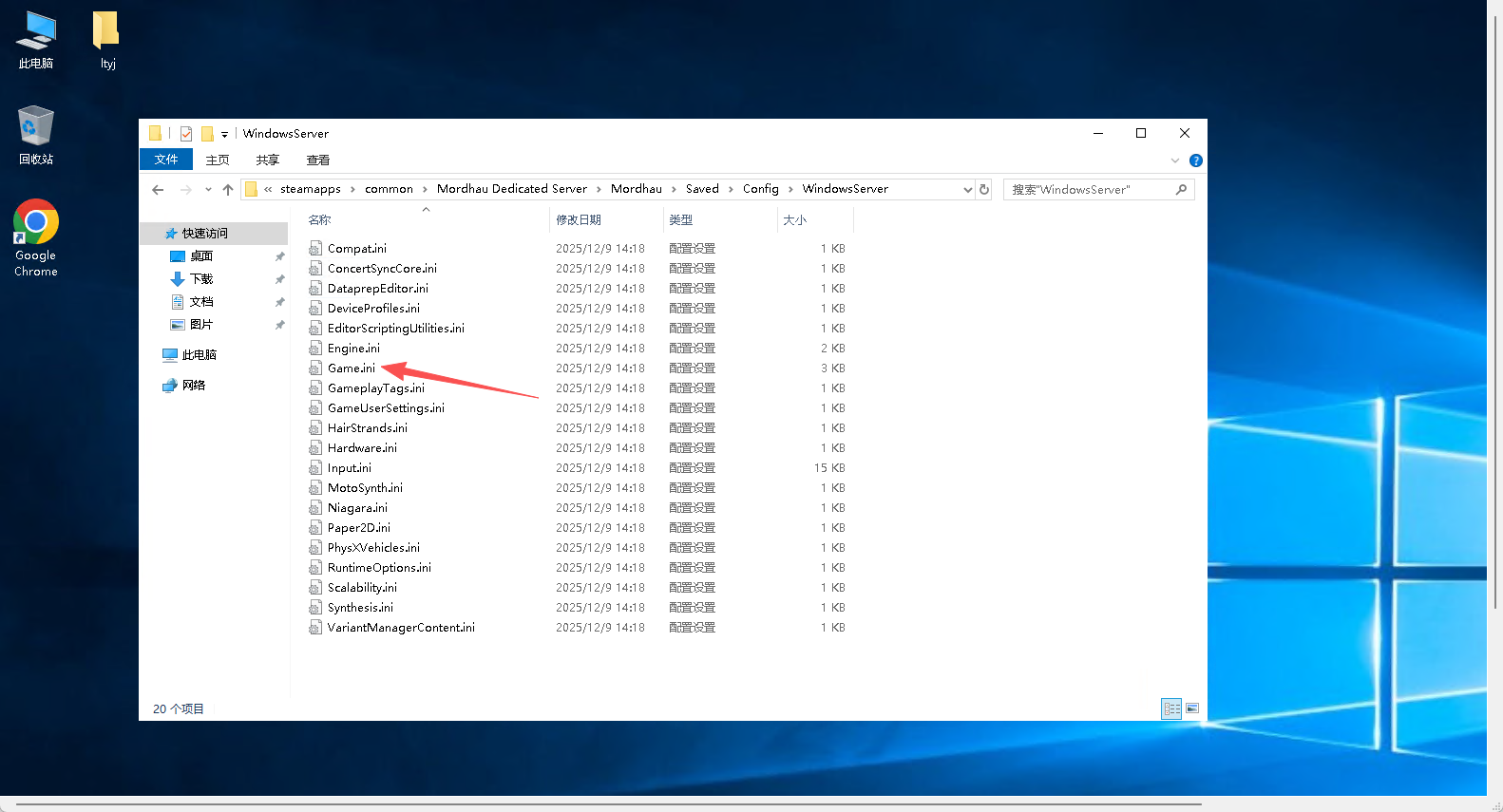Refresh the WindowsServer folder view
1503x812 pixels.
(x=984, y=190)
